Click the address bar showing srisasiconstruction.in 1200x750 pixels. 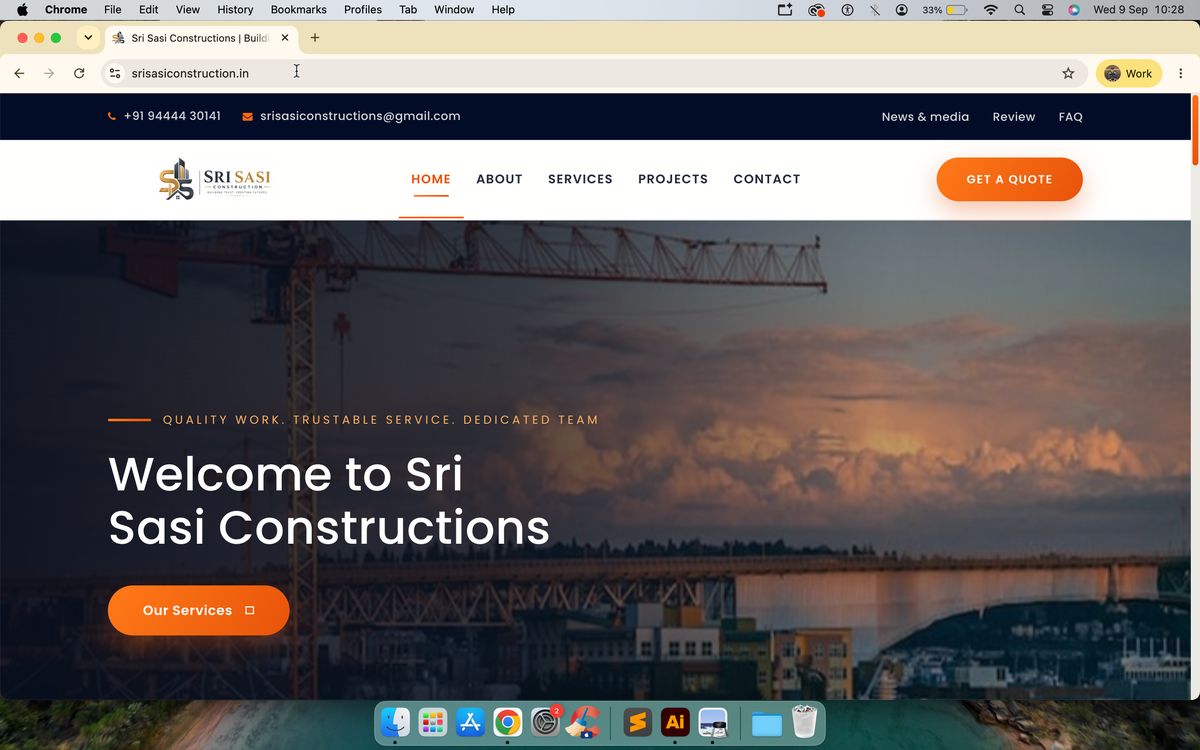594,73
